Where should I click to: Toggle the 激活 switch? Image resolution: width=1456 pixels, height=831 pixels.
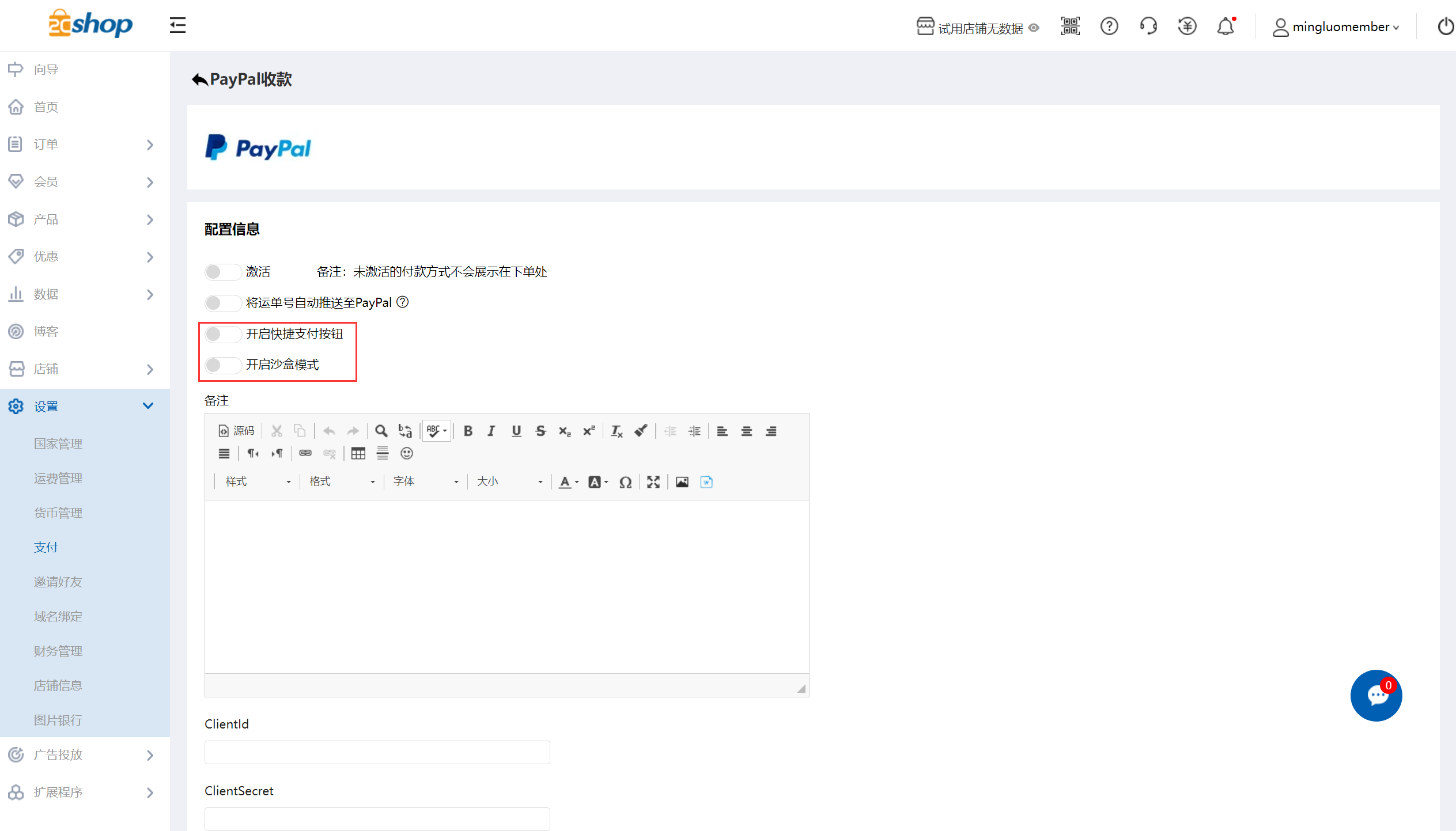click(x=223, y=272)
